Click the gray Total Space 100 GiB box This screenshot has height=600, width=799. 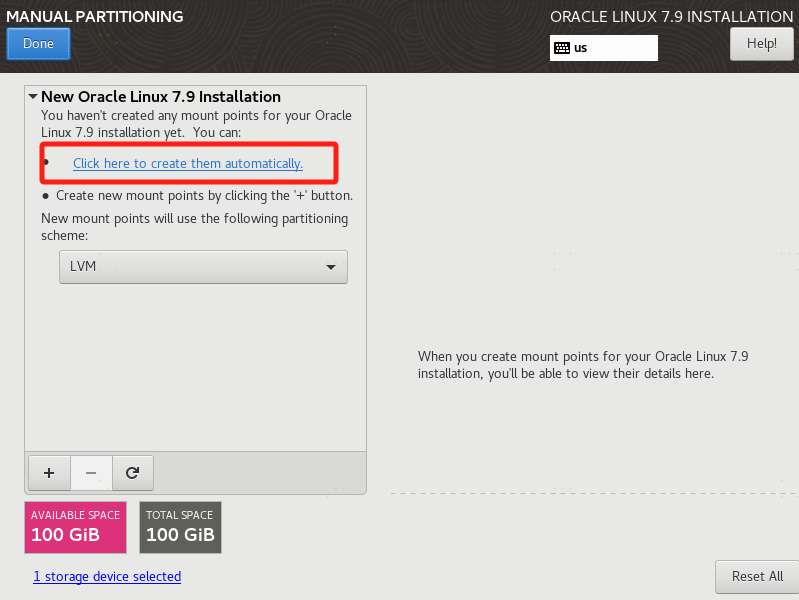pyautogui.click(x=180, y=527)
